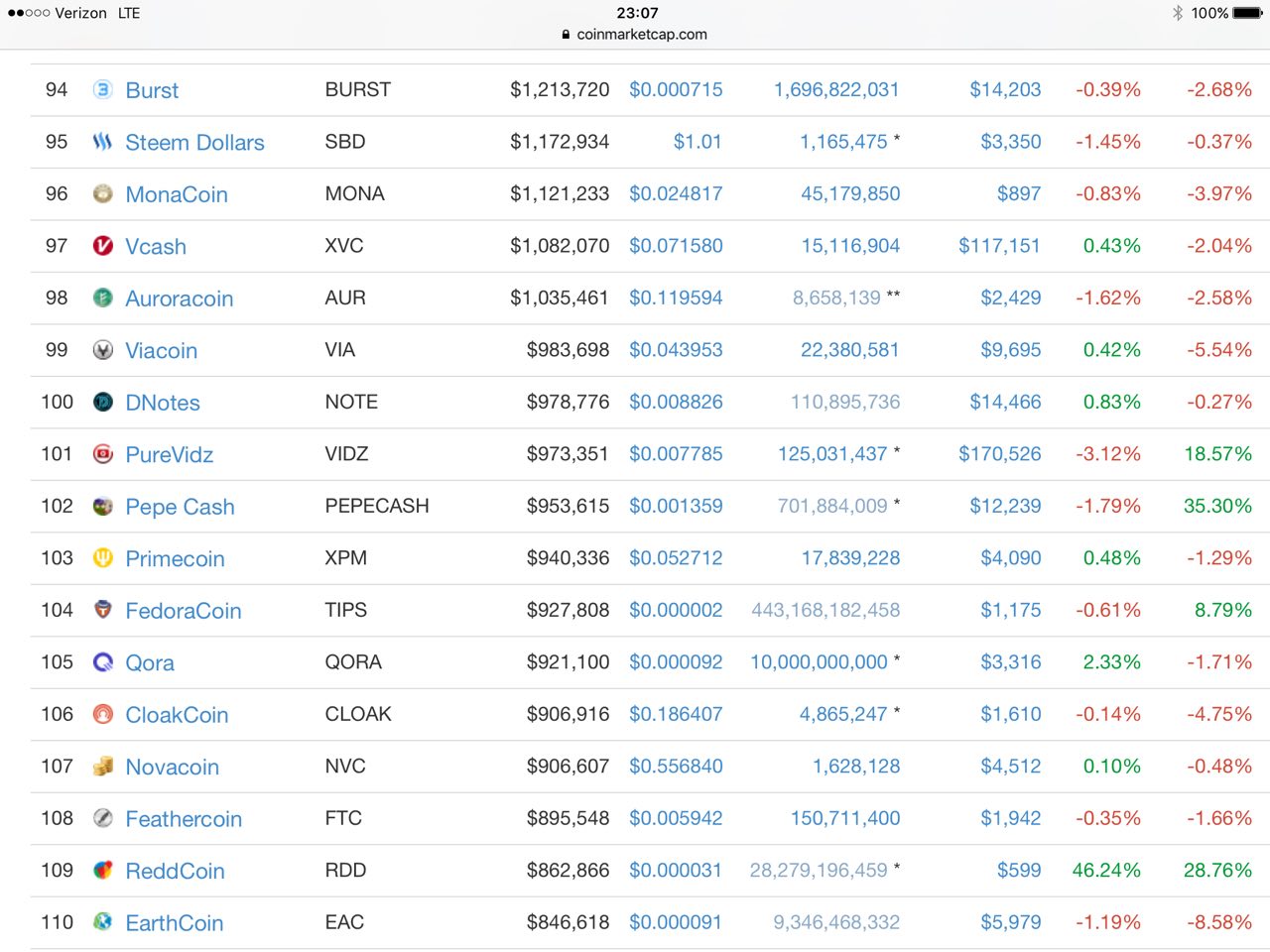1270x952 pixels.
Task: Click the Steem Dollars logo icon
Action: click(x=102, y=142)
